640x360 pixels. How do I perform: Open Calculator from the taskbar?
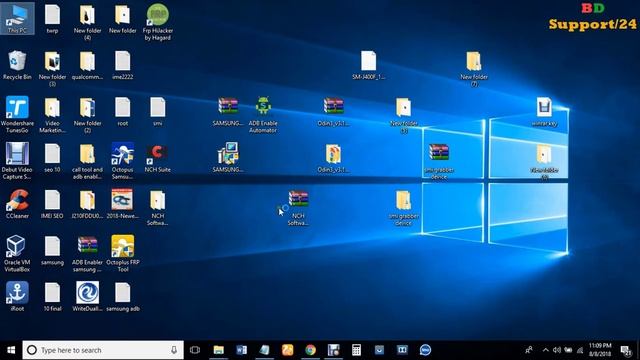(x=356, y=350)
